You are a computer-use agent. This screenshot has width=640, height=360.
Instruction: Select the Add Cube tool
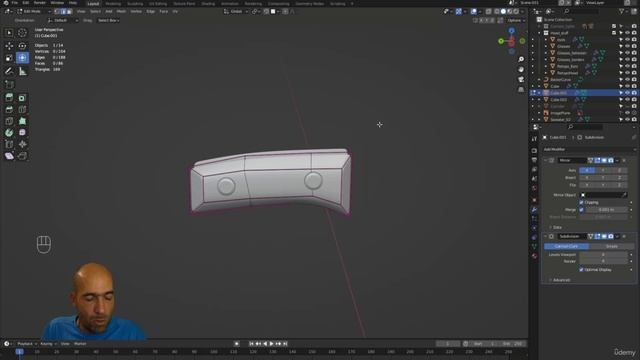[x=9, y=84]
